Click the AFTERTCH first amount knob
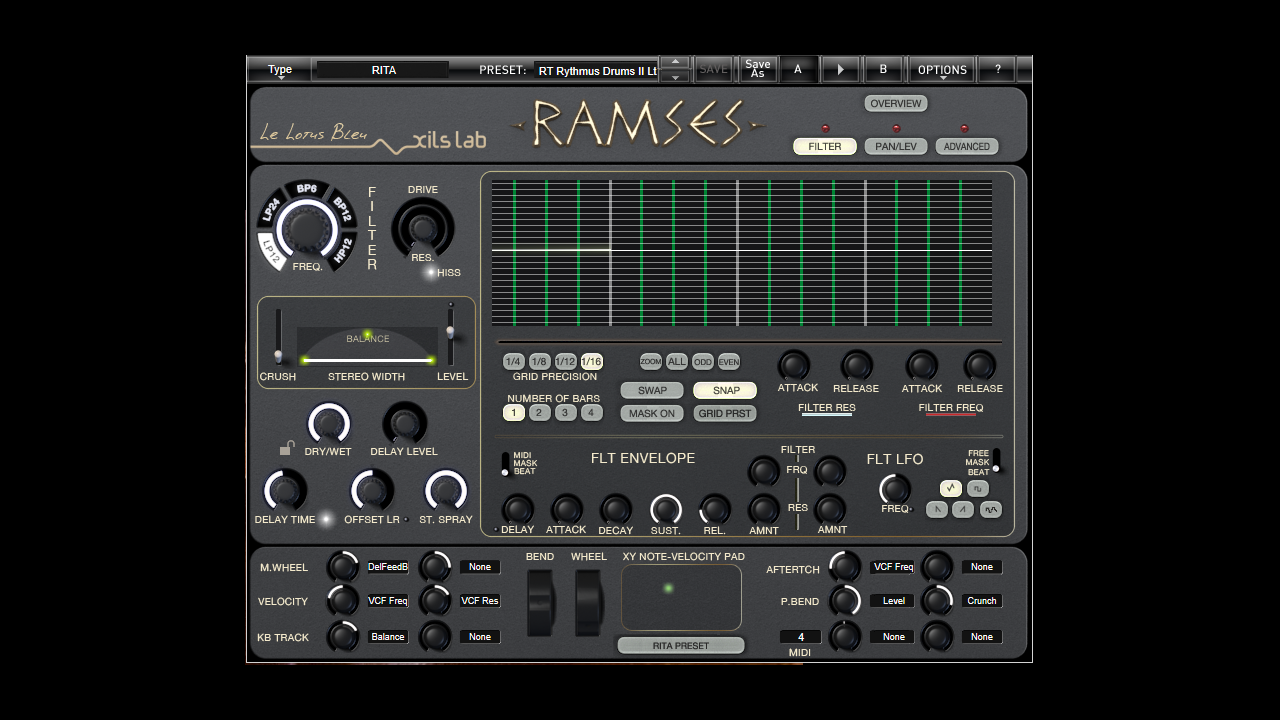This screenshot has height=720, width=1280. pyautogui.click(x=845, y=567)
